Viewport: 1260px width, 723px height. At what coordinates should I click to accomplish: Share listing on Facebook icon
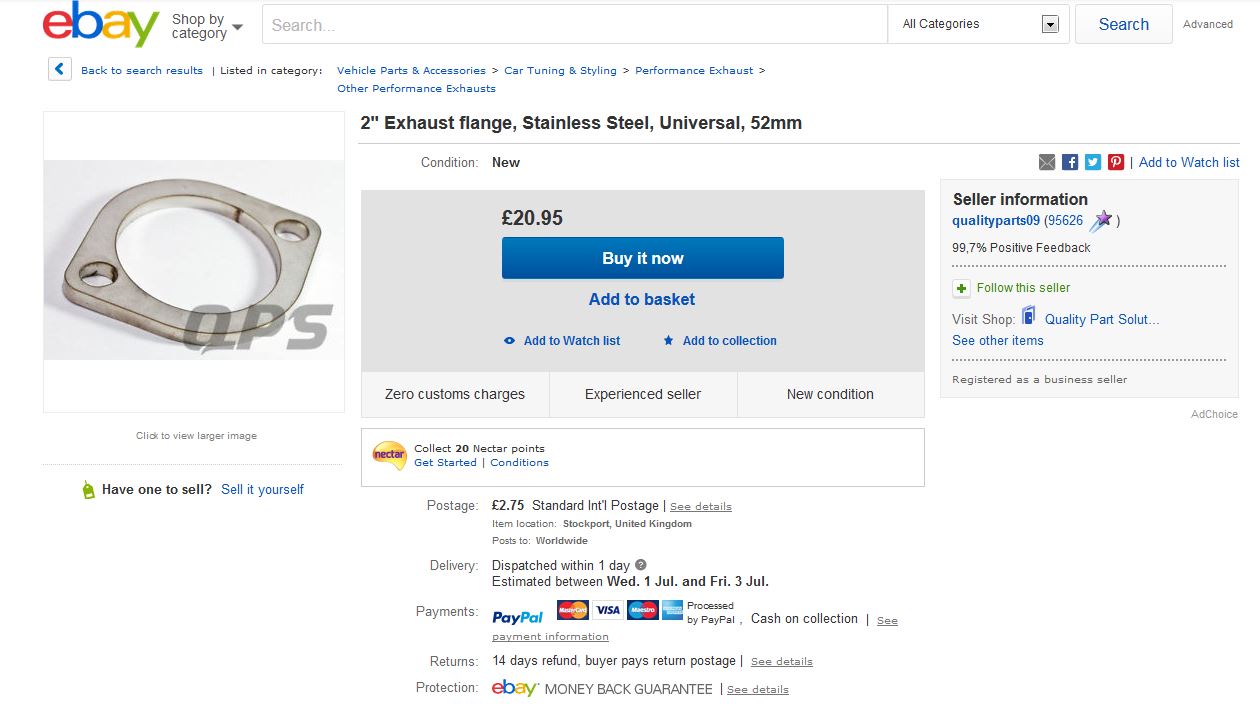(x=1070, y=162)
